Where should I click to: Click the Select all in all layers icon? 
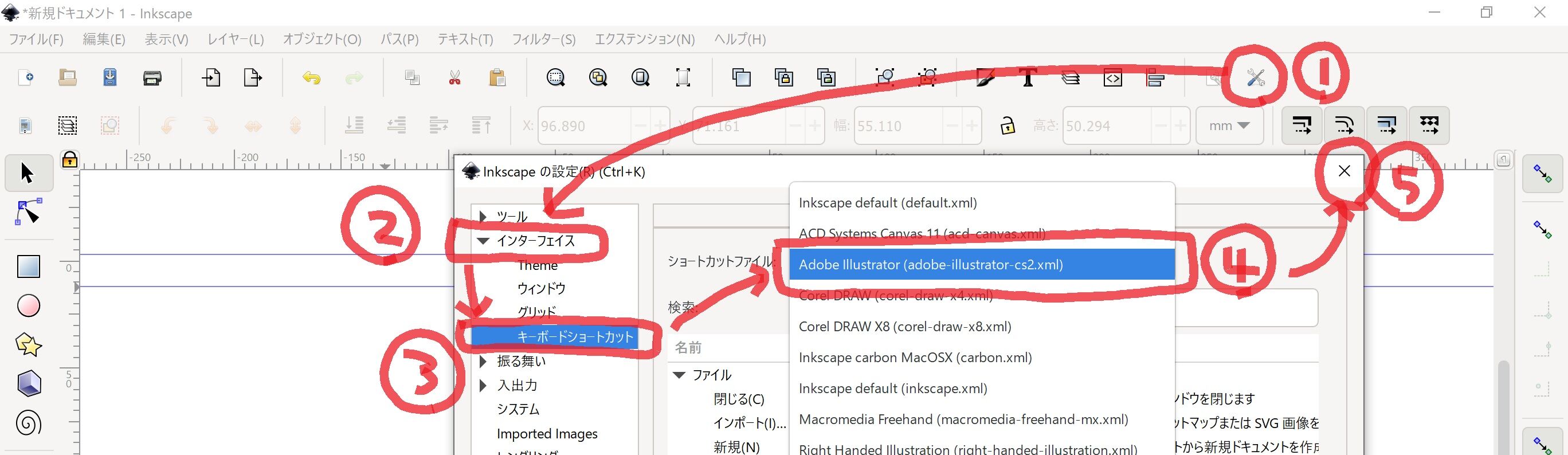tap(68, 125)
